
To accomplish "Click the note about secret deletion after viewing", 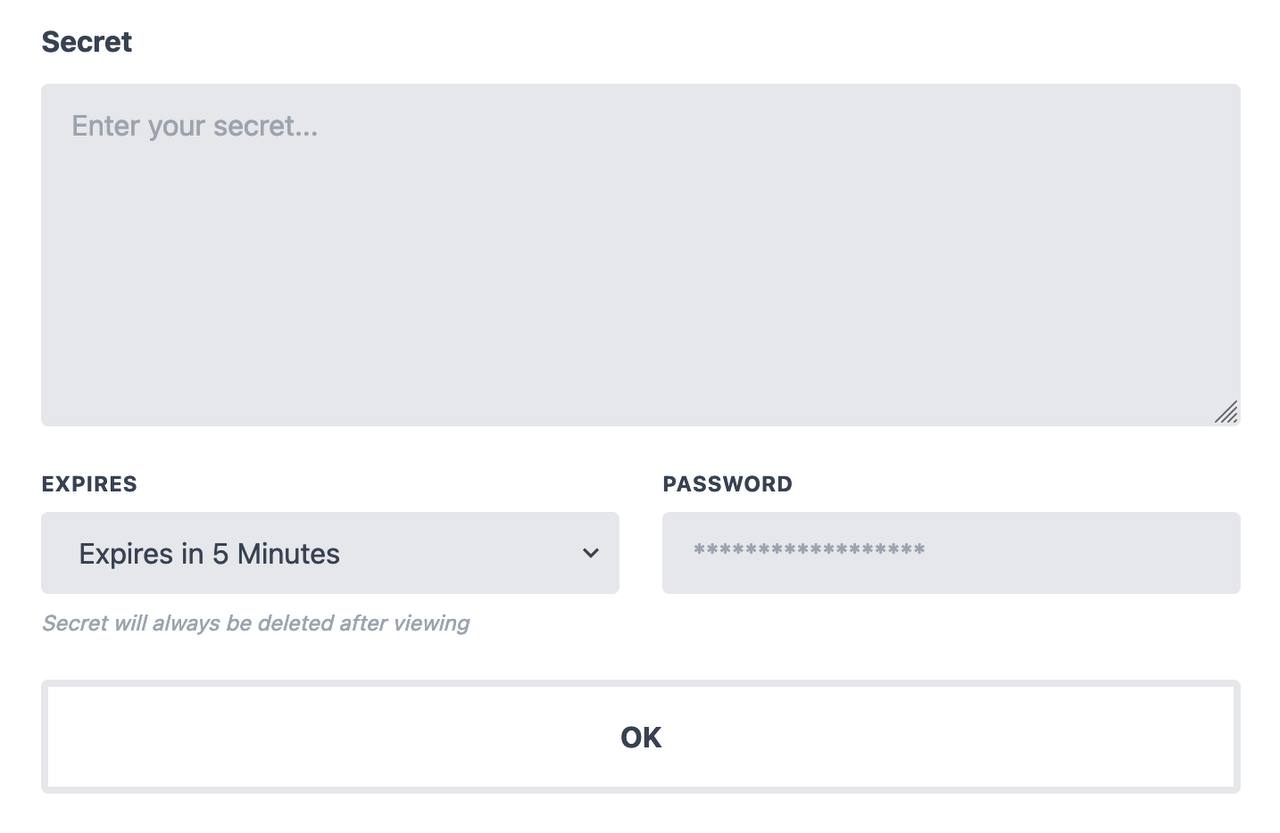I will pyautogui.click(x=255, y=623).
